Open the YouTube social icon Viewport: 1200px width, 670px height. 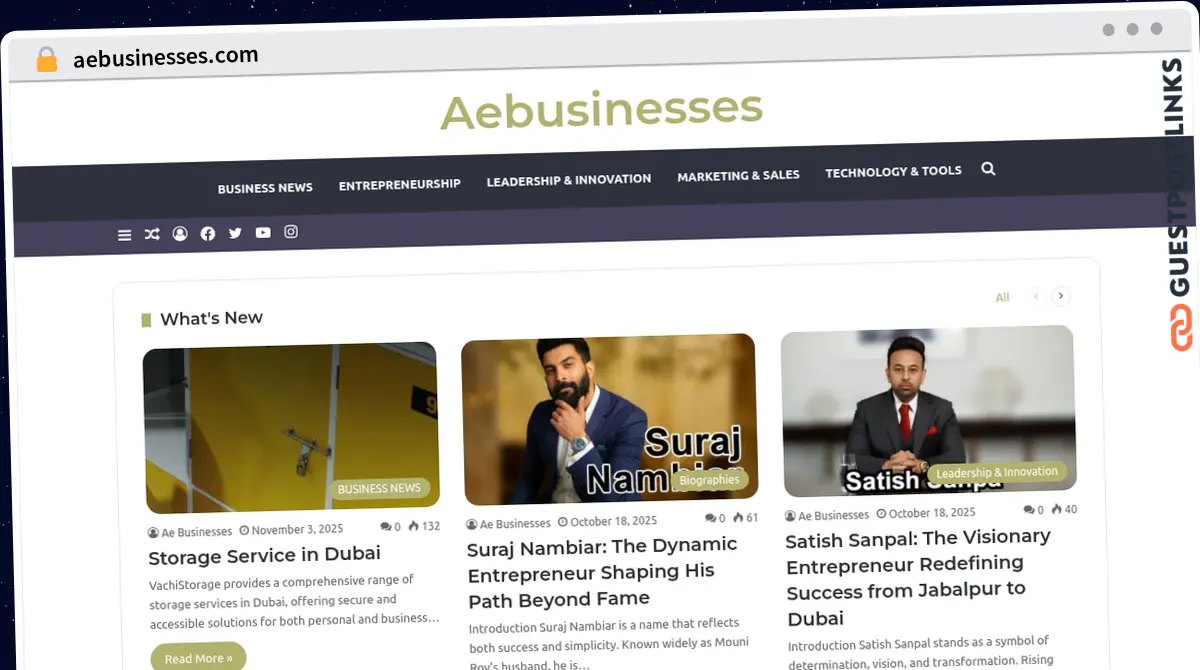tap(263, 232)
